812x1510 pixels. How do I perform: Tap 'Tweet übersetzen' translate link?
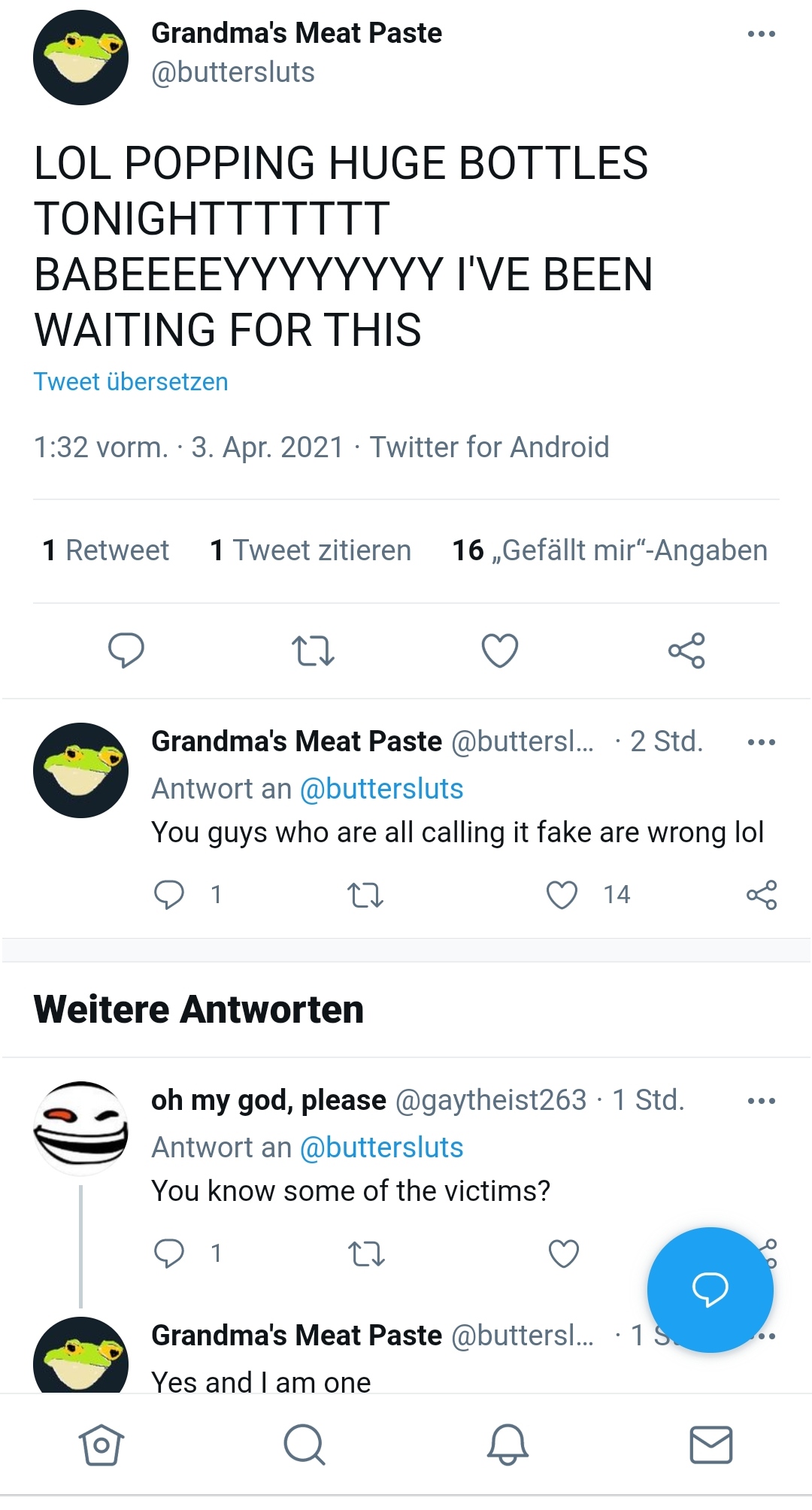click(x=131, y=382)
